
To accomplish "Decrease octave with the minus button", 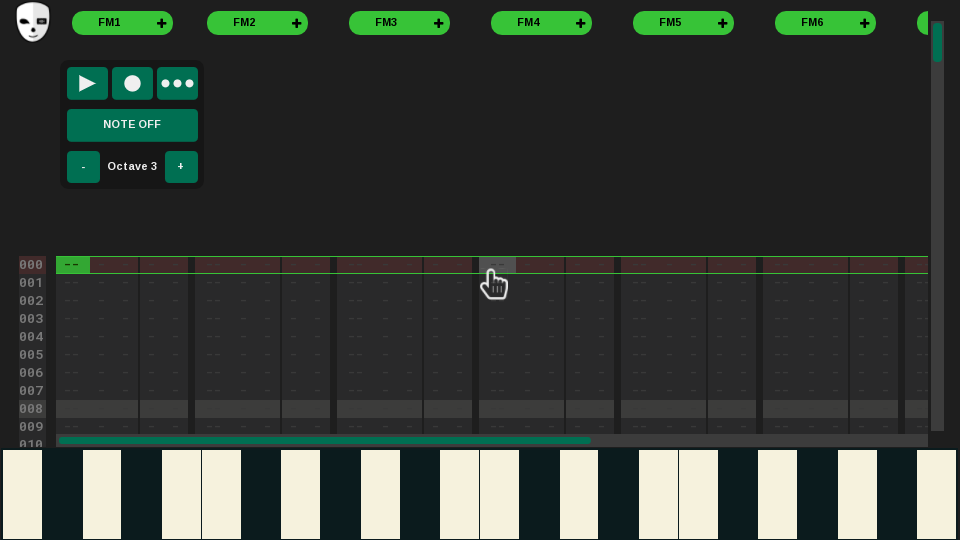I will coord(83,167).
